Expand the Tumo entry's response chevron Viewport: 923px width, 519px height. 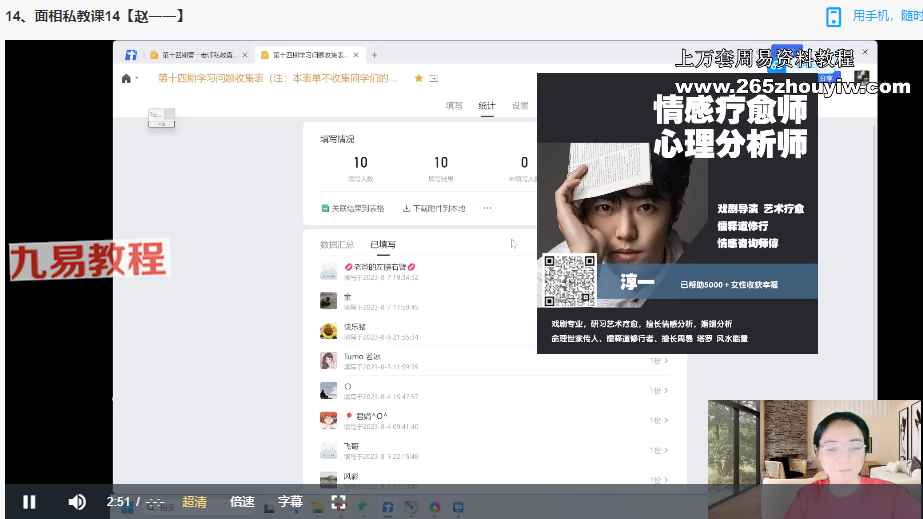tap(666, 360)
